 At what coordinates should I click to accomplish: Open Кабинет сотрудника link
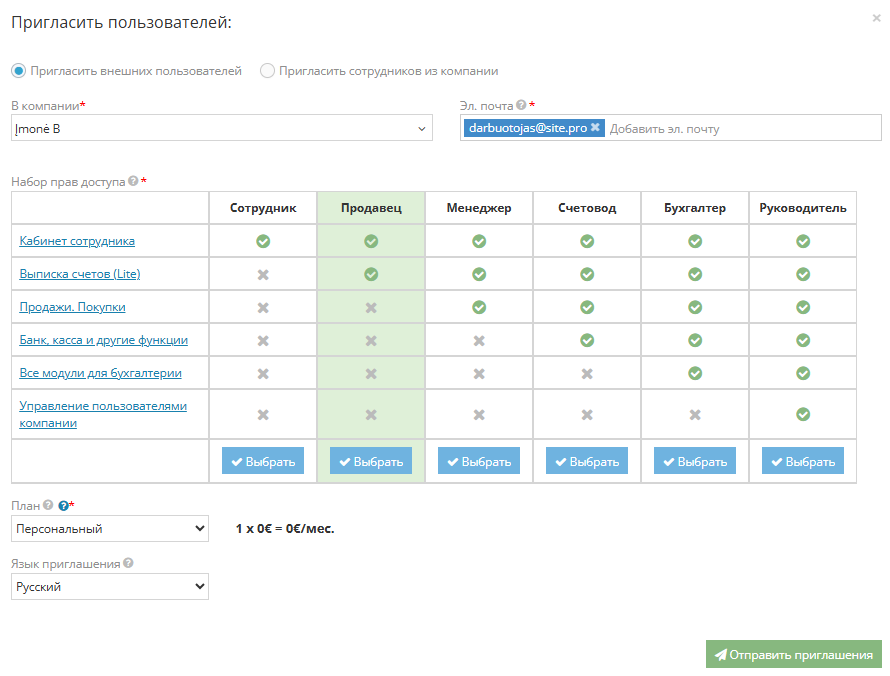pos(77,241)
